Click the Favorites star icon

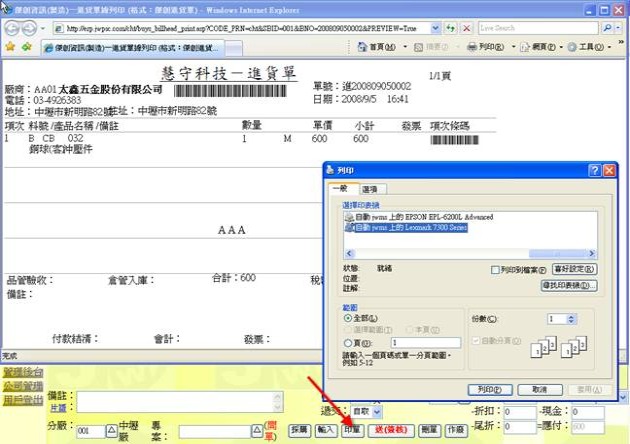coord(9,47)
